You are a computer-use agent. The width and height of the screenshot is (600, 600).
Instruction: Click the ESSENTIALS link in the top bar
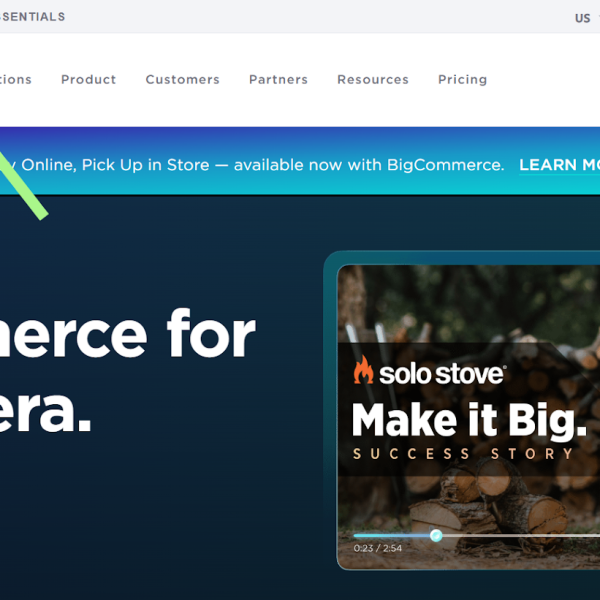33,17
